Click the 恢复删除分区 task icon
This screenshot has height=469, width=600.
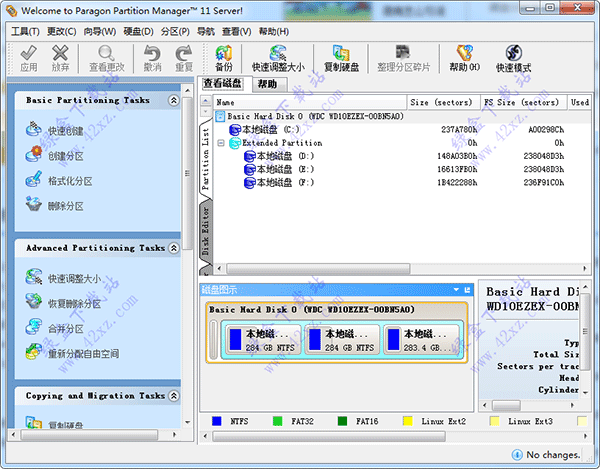click(x=34, y=301)
